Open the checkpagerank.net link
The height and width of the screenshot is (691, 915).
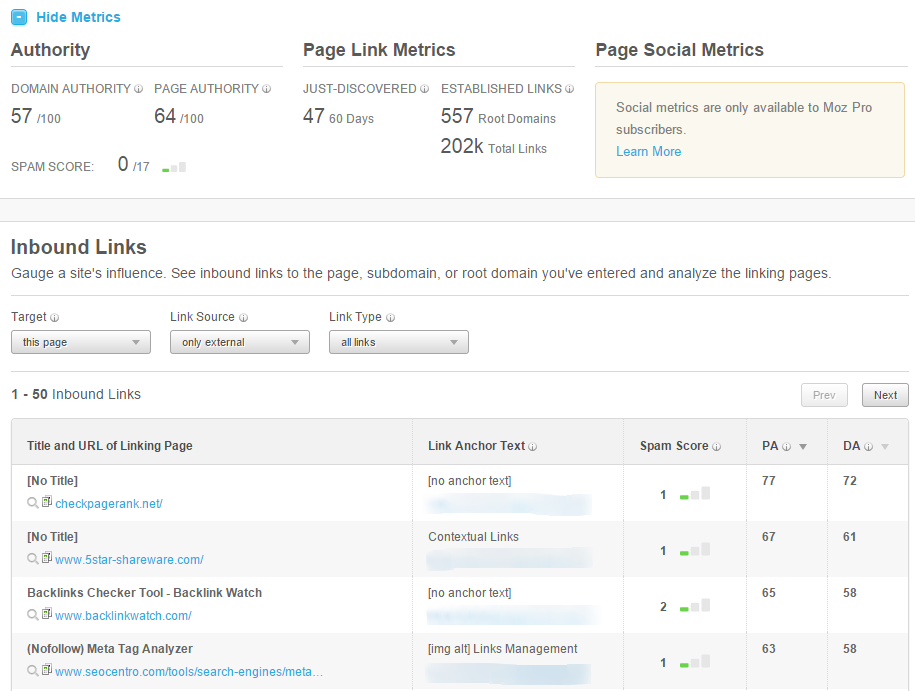[108, 504]
